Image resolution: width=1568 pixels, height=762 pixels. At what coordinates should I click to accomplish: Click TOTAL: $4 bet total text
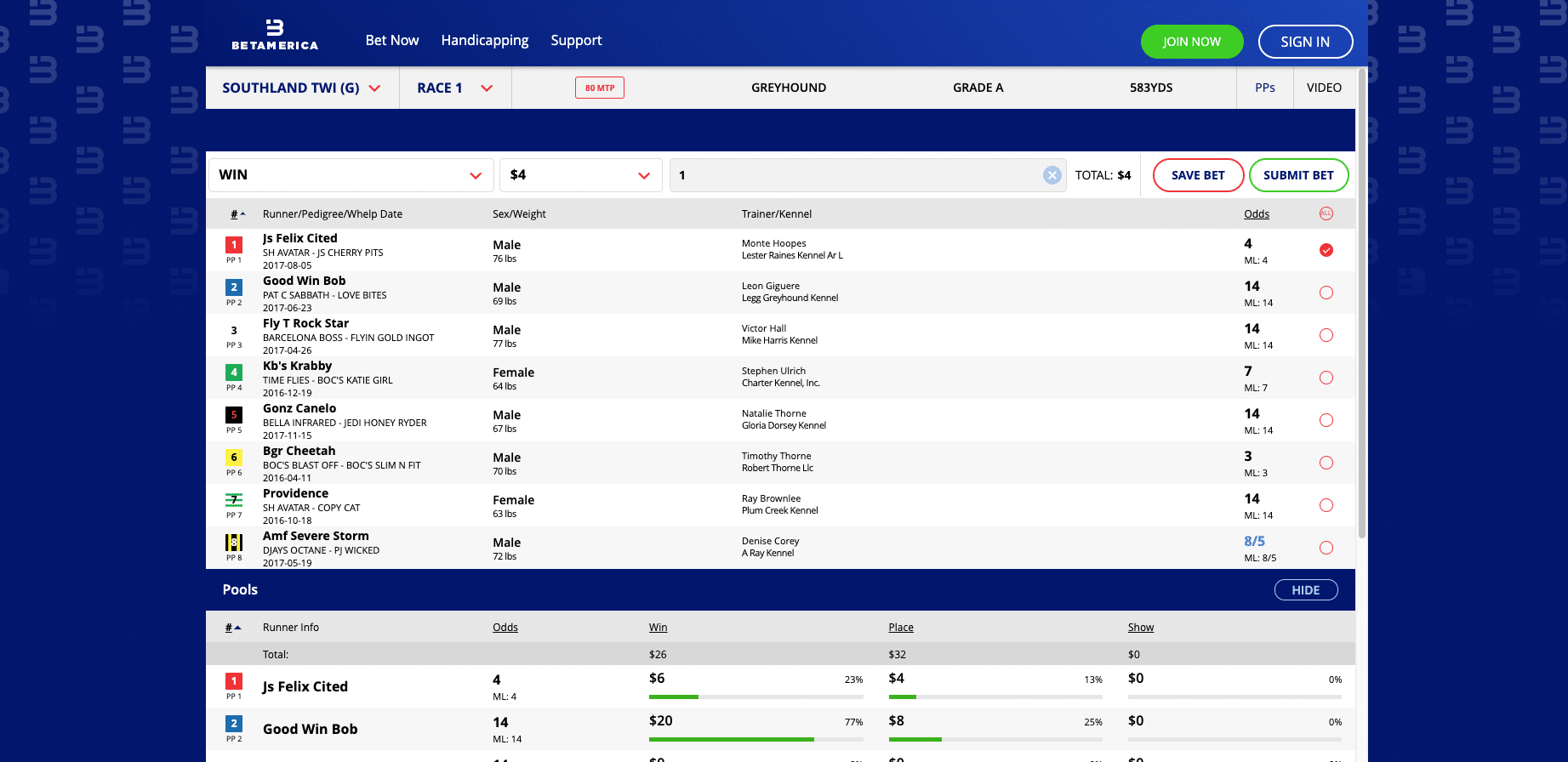pyautogui.click(x=1103, y=175)
